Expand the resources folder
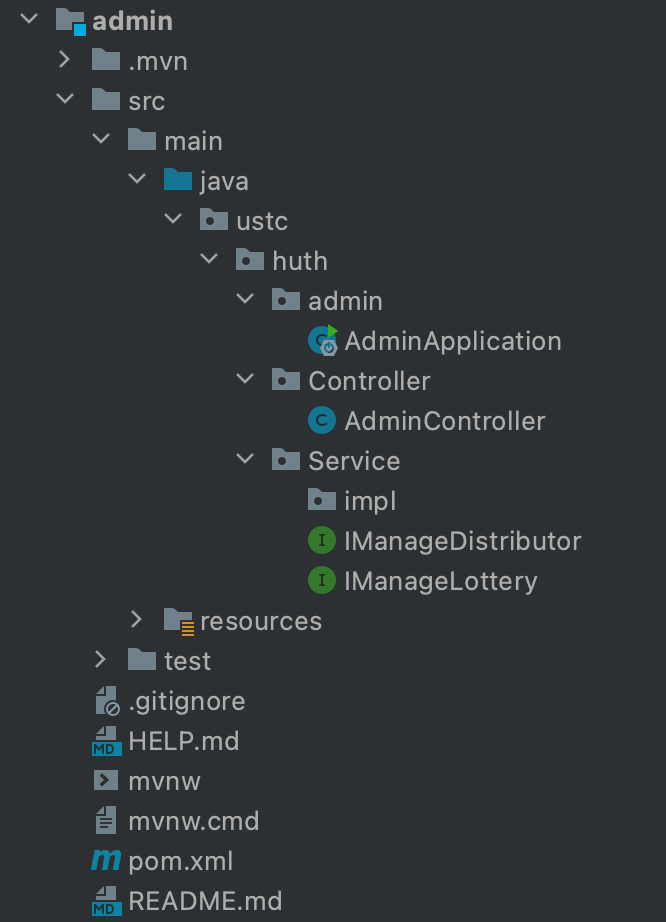Viewport: 666px width, 922px height. tap(137, 621)
